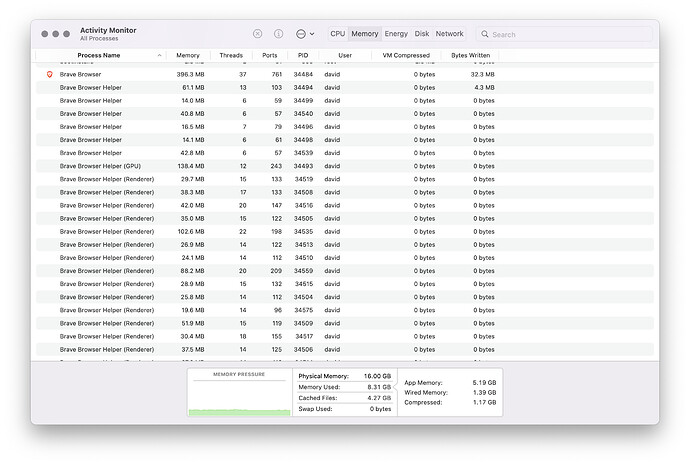
Task: Expand the action menu dropdown chevron
Action: coord(312,34)
